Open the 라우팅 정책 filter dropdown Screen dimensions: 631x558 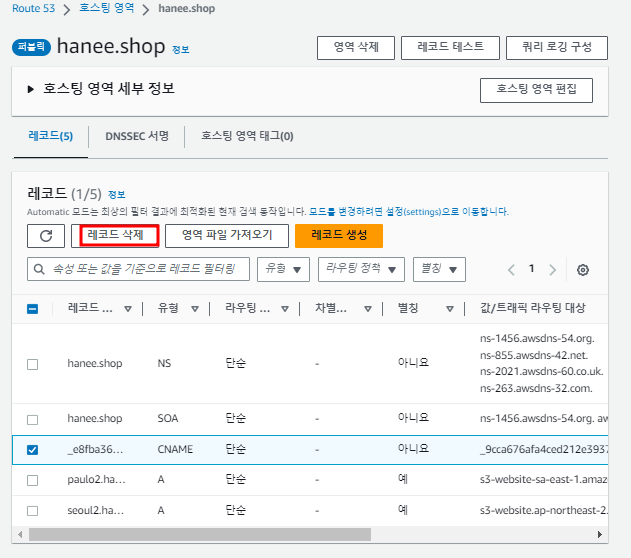click(361, 269)
